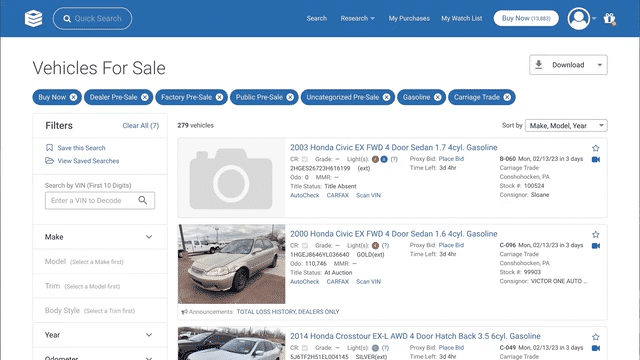Click video camera icon for 2003 Civic
Viewport: 640px width, 360px height.
pos(596,160)
